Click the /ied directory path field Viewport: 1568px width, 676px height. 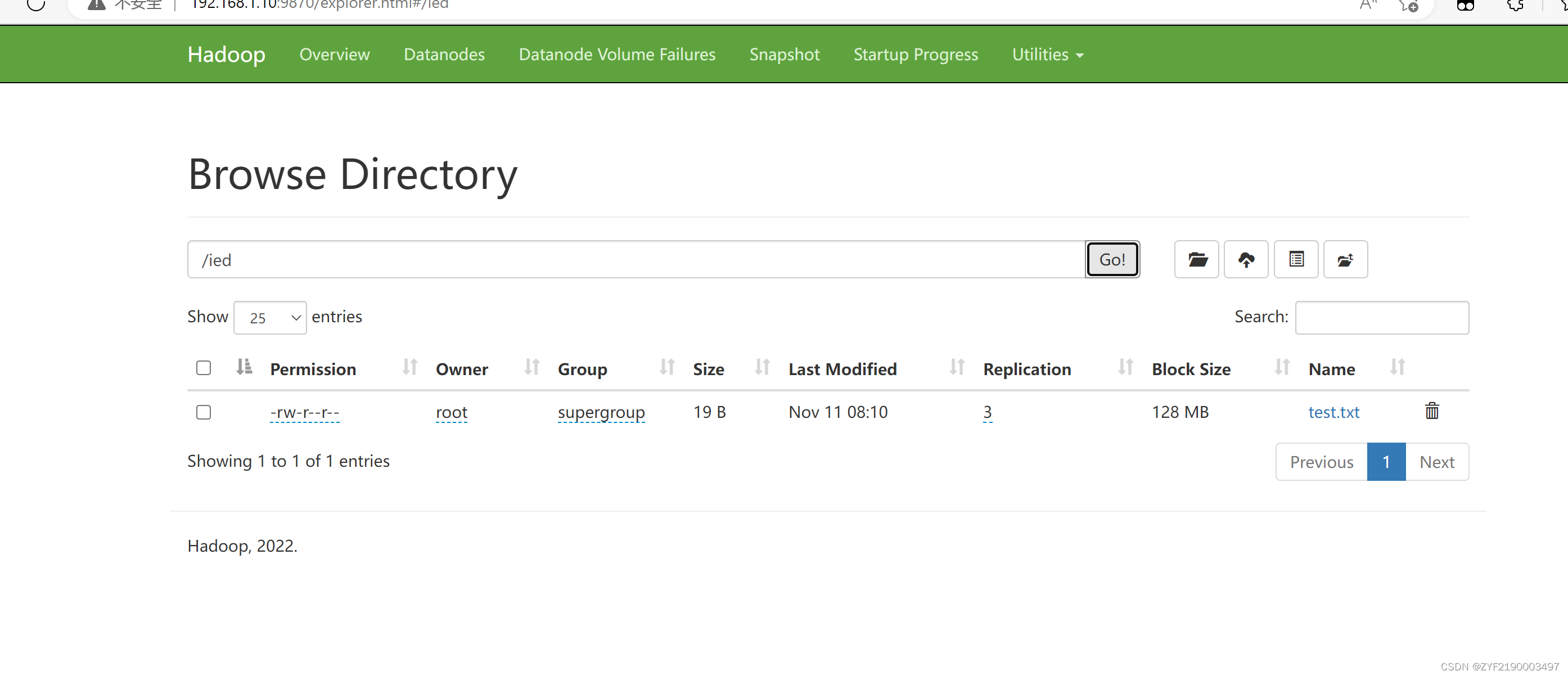coord(635,260)
